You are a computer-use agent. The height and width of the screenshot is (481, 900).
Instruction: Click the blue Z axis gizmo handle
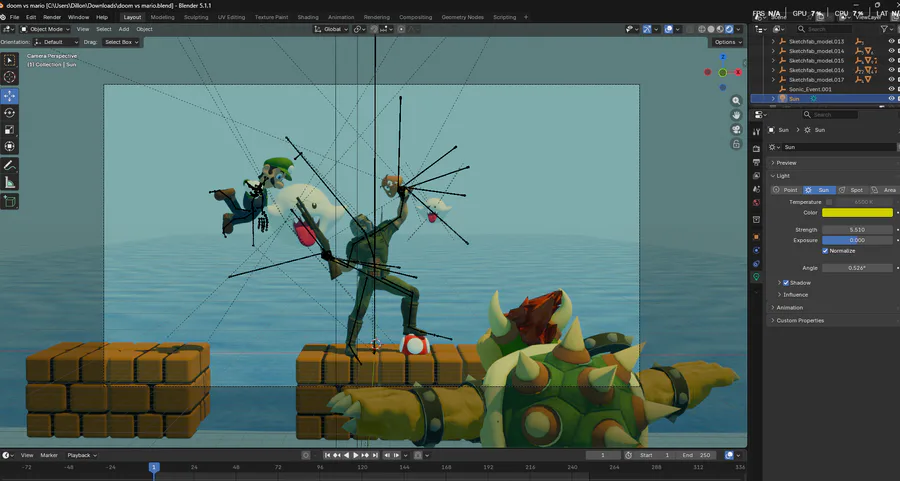[723, 57]
